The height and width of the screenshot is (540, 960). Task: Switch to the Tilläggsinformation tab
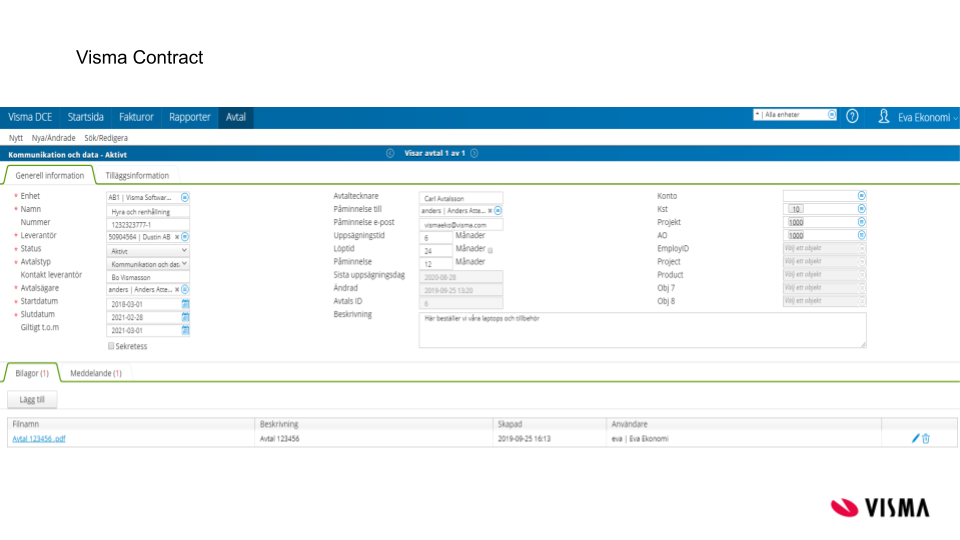point(137,176)
